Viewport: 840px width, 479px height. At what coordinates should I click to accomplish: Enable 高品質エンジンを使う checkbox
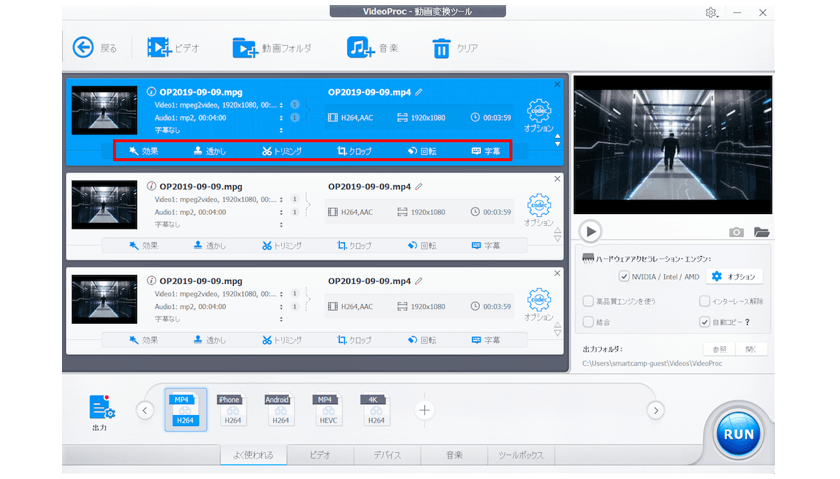coord(587,300)
